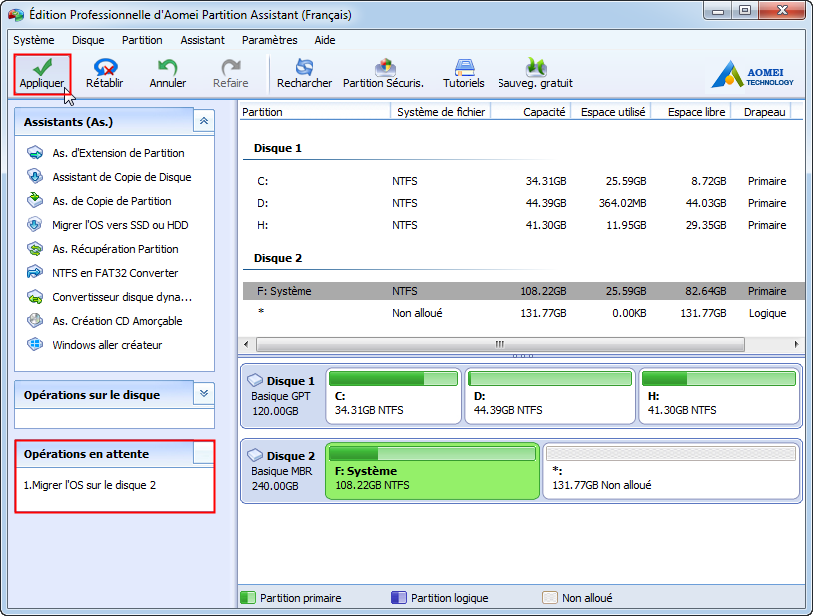Launch As. Récupération Partition wizard
The image size is (813, 616).
tap(115, 249)
